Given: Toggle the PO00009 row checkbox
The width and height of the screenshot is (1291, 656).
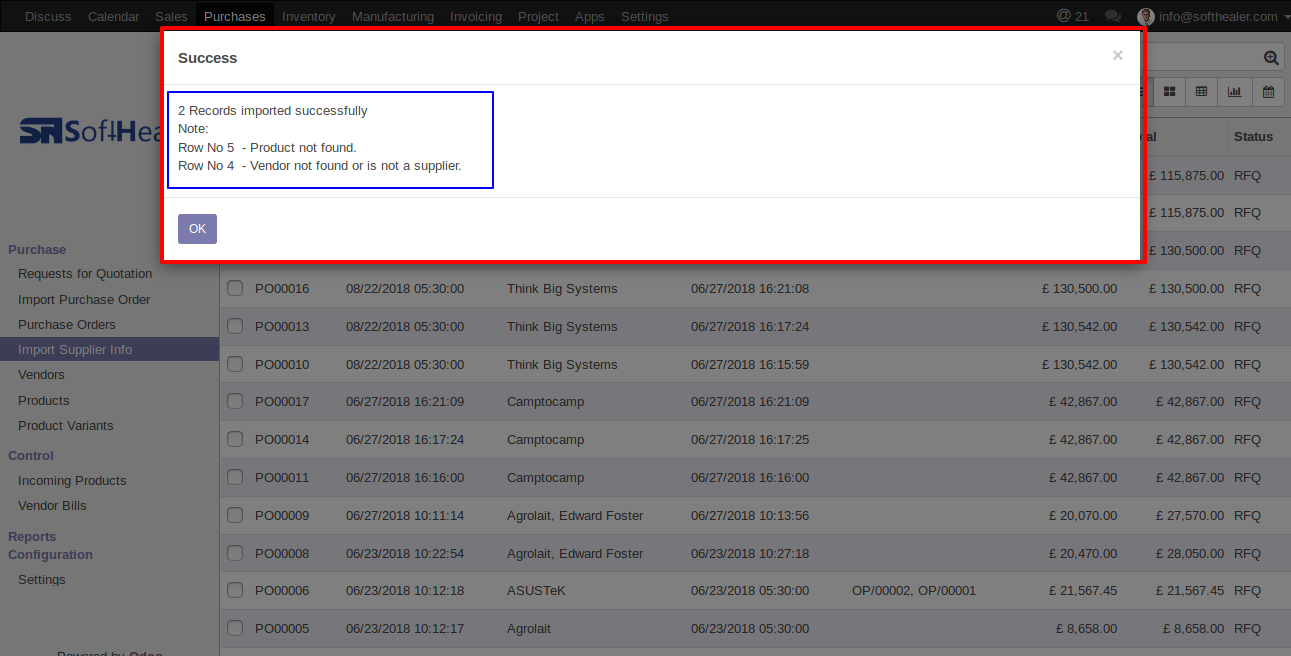Looking at the screenshot, I should [x=235, y=515].
